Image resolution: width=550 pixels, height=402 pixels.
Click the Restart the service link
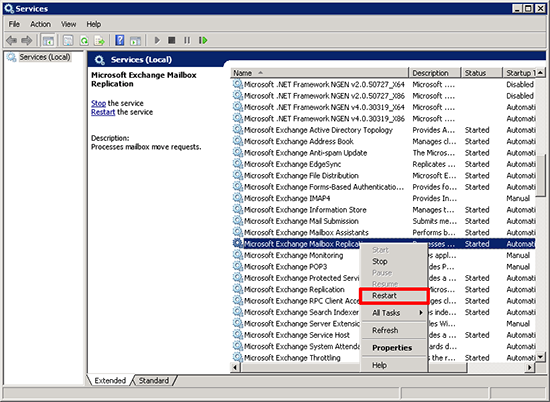pyautogui.click(x=103, y=112)
